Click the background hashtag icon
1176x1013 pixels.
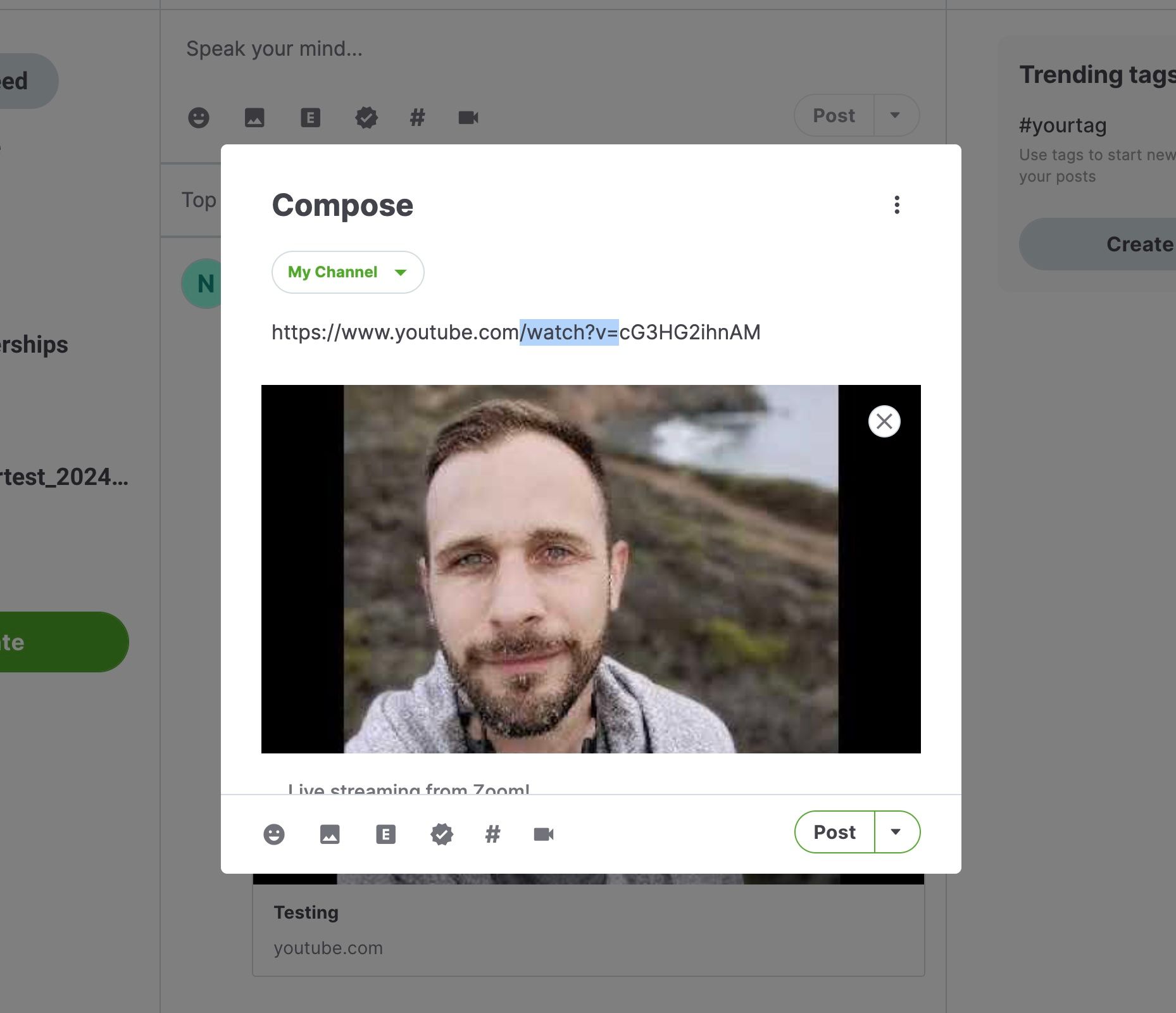point(417,118)
